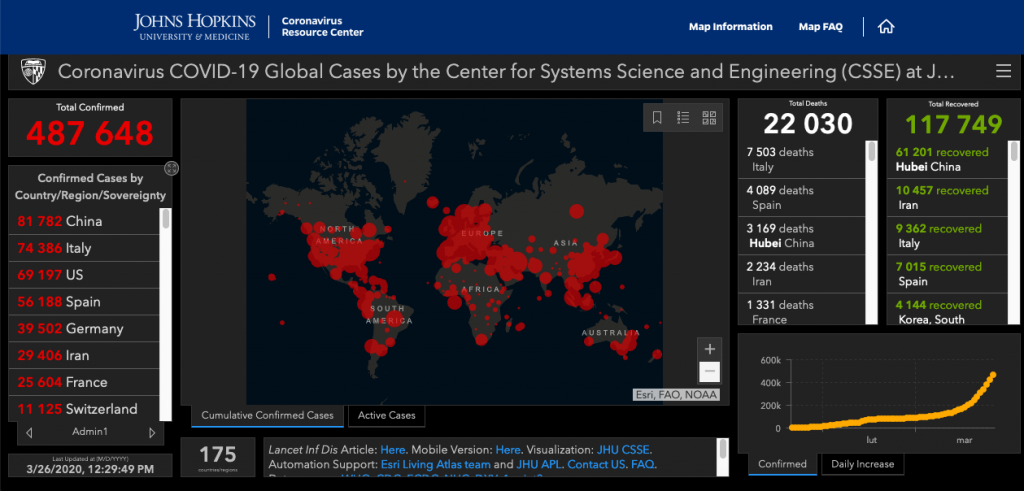Open the home icon in header
1024x491 pixels.
pyautogui.click(x=885, y=27)
